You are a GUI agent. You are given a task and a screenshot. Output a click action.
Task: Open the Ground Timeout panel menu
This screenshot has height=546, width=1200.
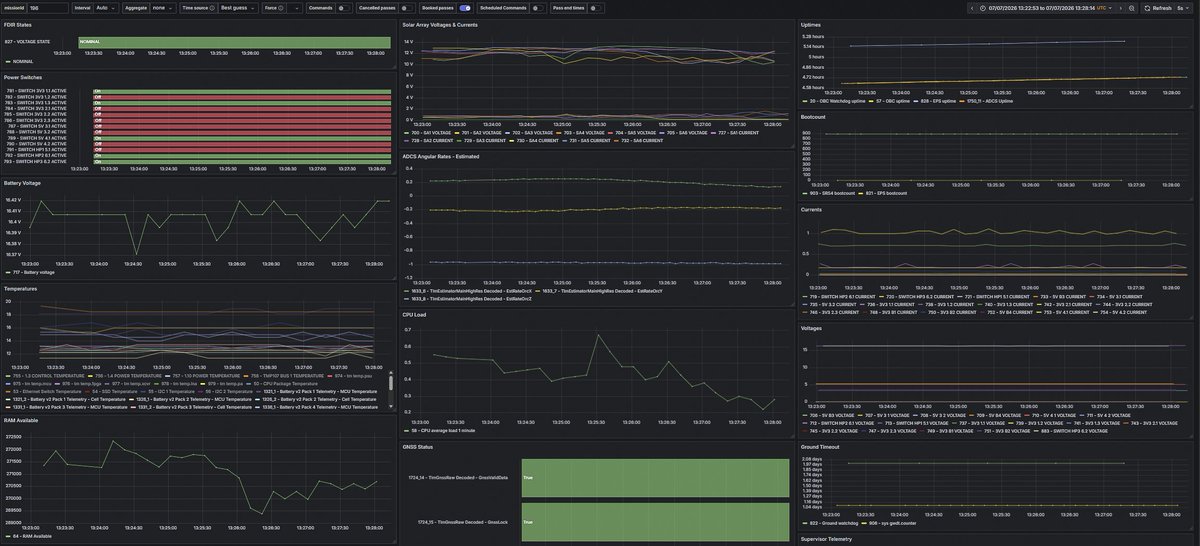[x=822, y=446]
